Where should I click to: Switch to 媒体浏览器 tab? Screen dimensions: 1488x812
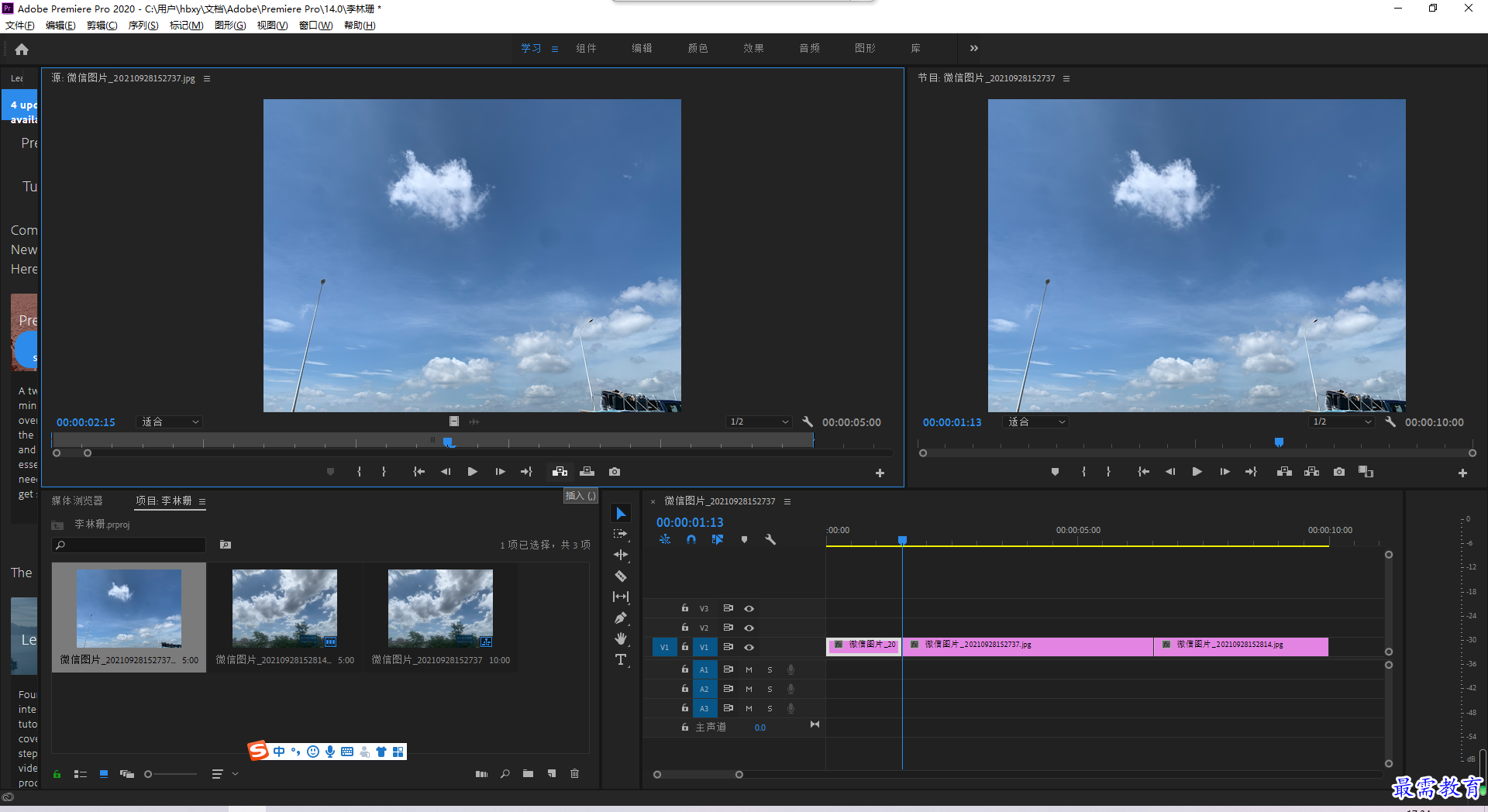[77, 501]
